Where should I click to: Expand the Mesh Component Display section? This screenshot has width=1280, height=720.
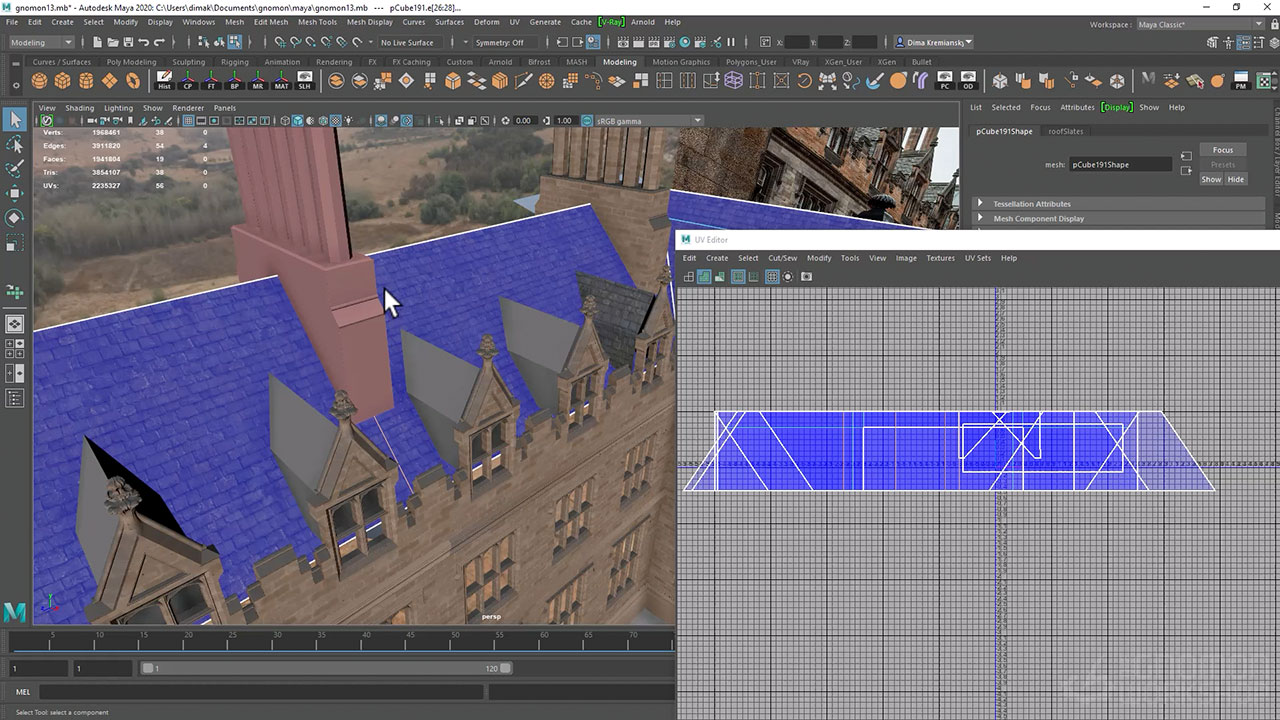(1038, 219)
